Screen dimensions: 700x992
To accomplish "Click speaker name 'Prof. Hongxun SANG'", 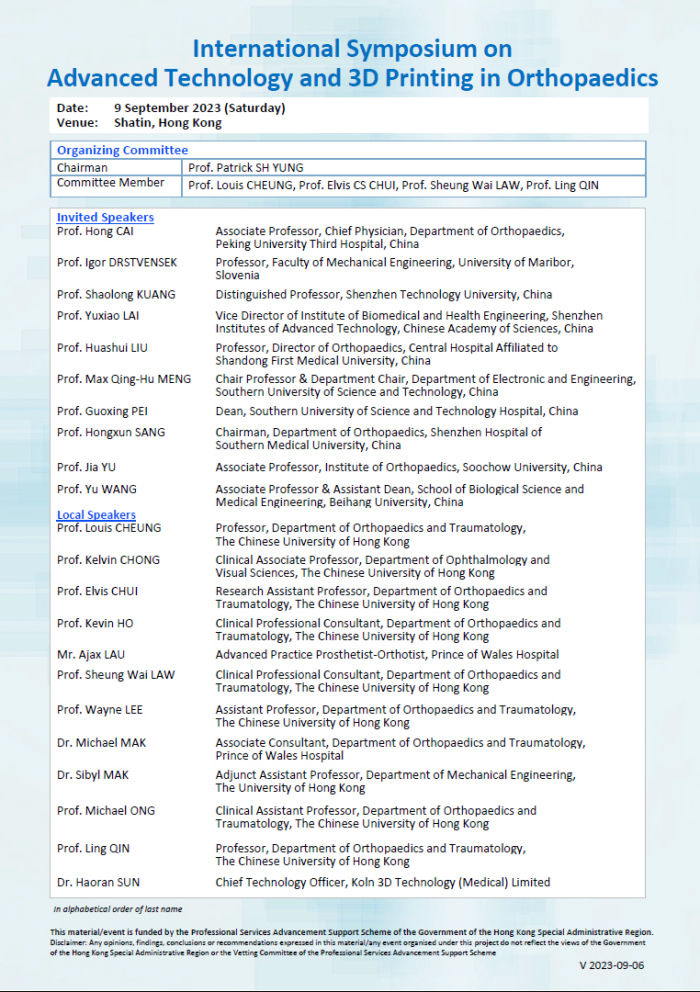I will (x=111, y=433).
